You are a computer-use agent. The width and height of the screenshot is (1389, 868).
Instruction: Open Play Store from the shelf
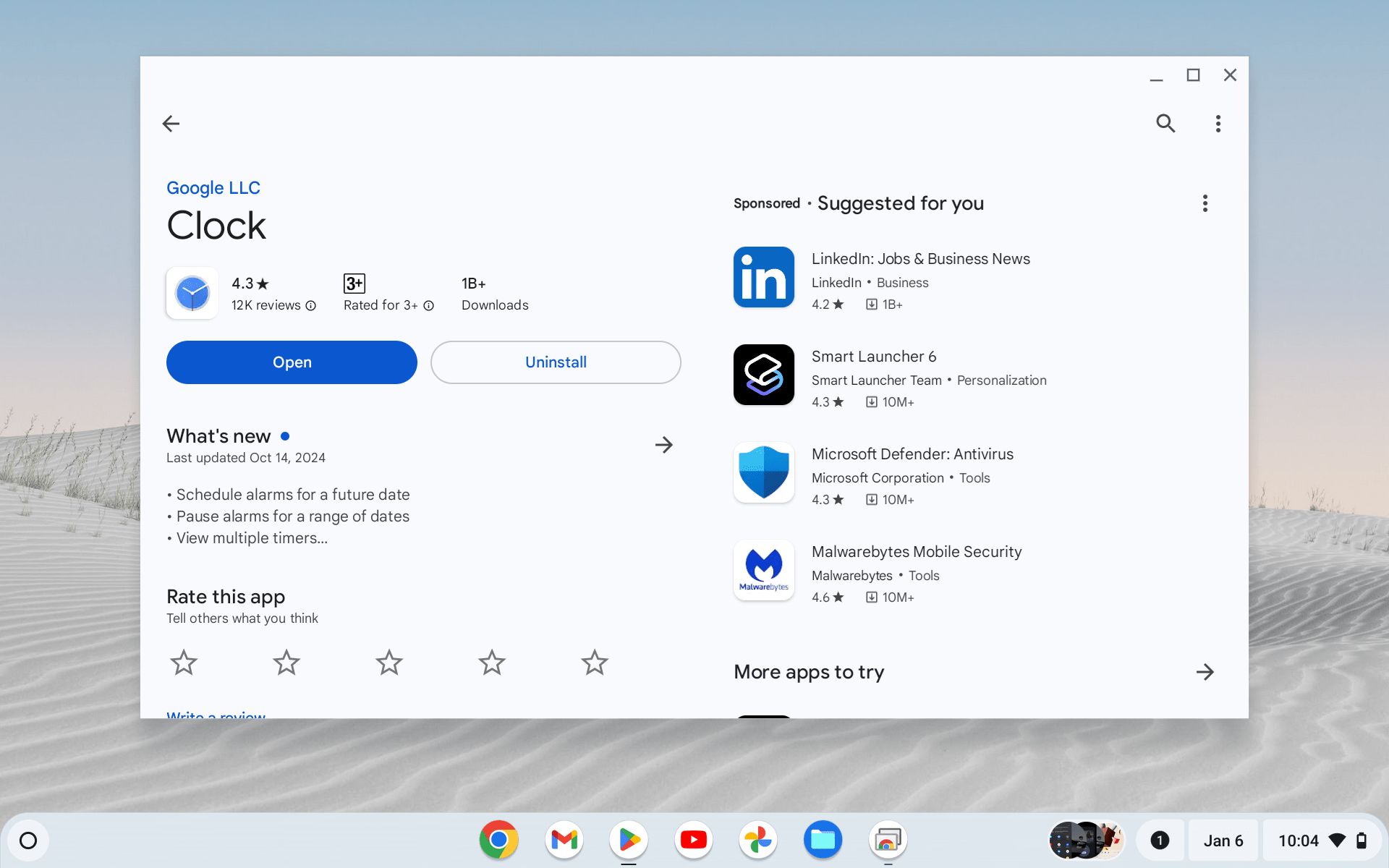629,840
